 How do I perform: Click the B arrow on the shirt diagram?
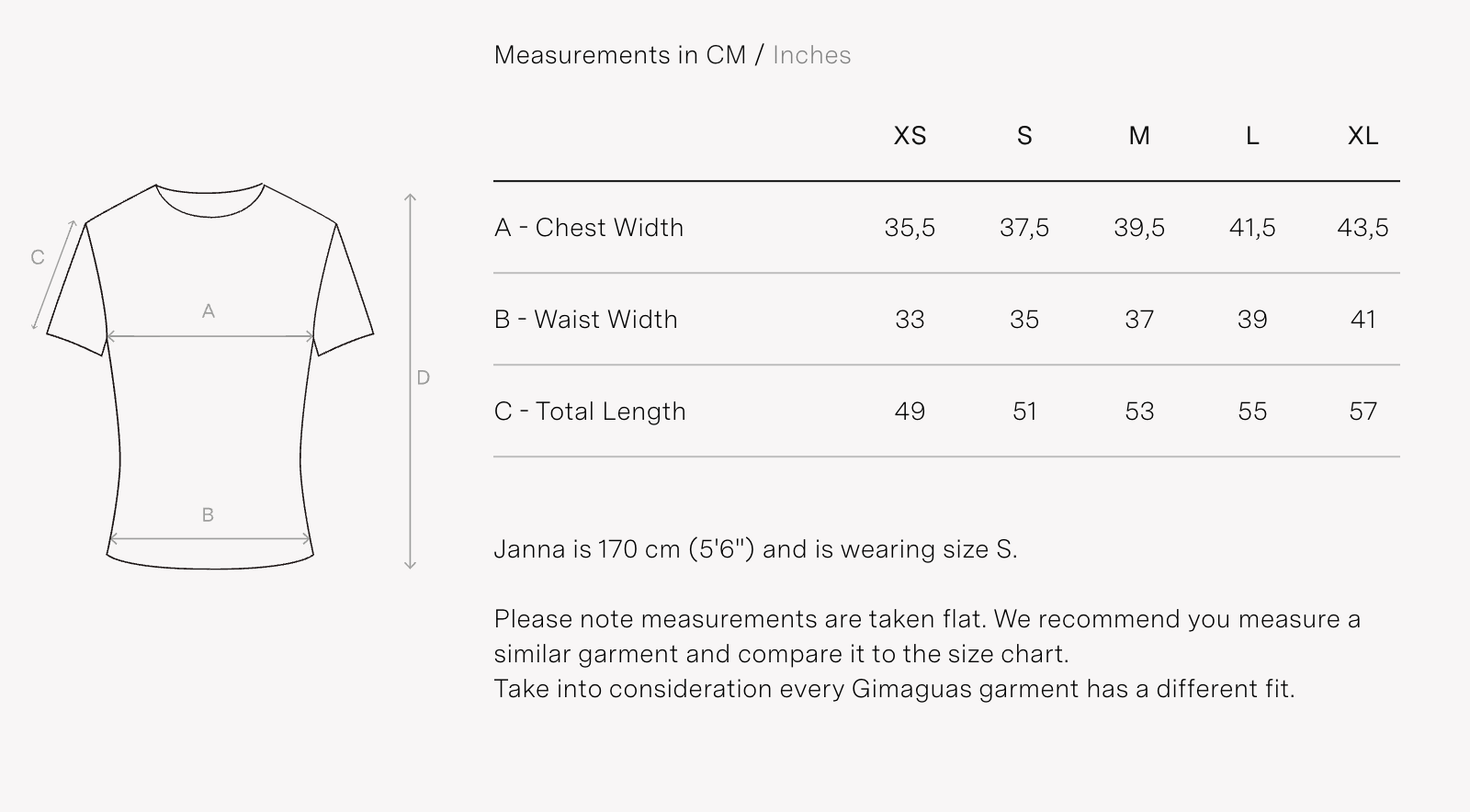[x=210, y=541]
